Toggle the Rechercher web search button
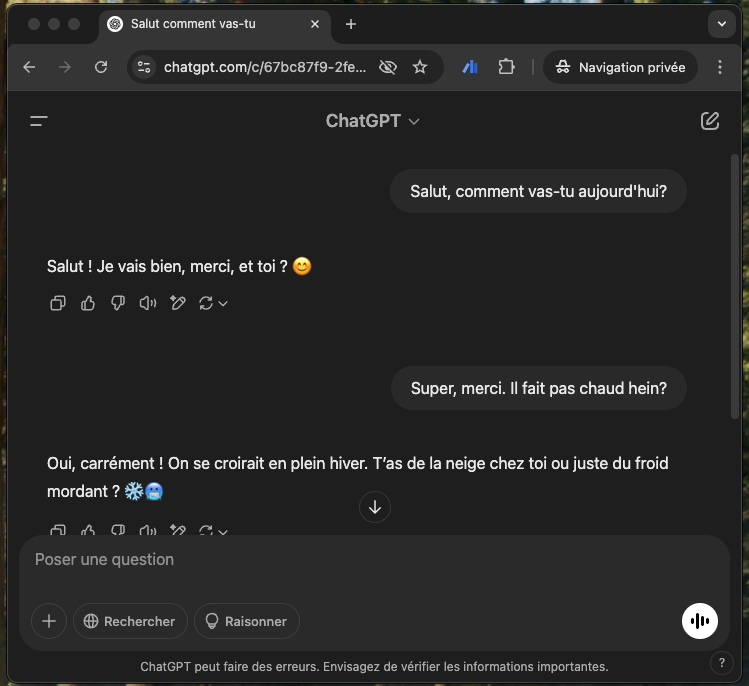Image resolution: width=749 pixels, height=686 pixels. click(x=130, y=621)
